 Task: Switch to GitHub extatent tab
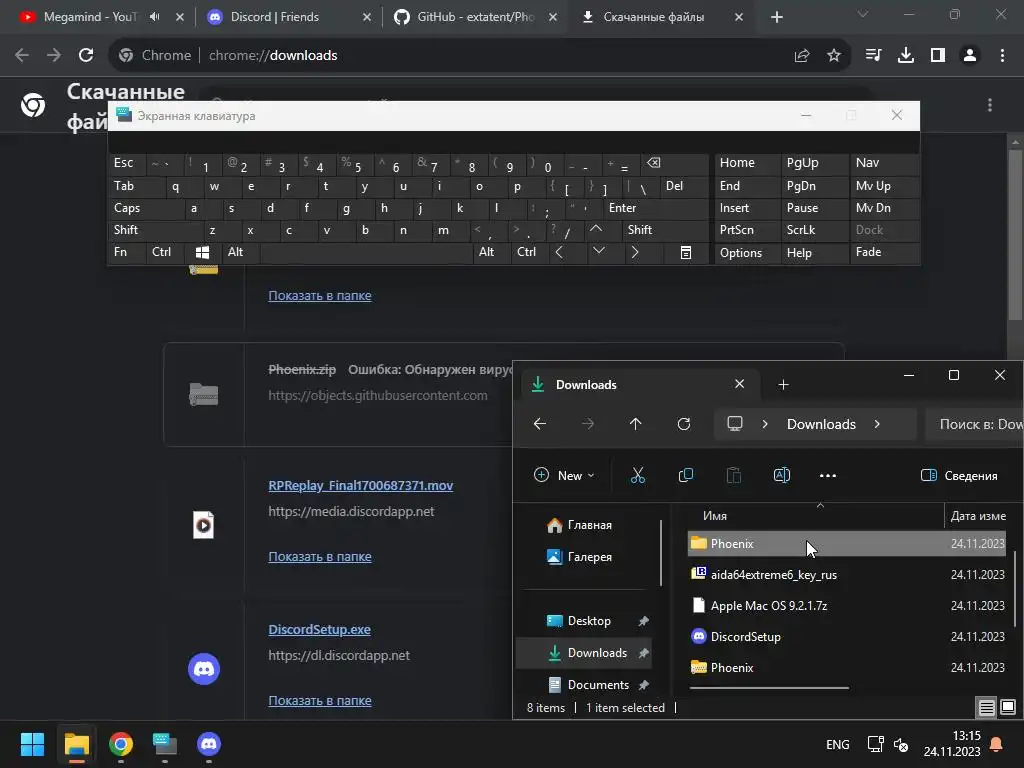pos(475,17)
